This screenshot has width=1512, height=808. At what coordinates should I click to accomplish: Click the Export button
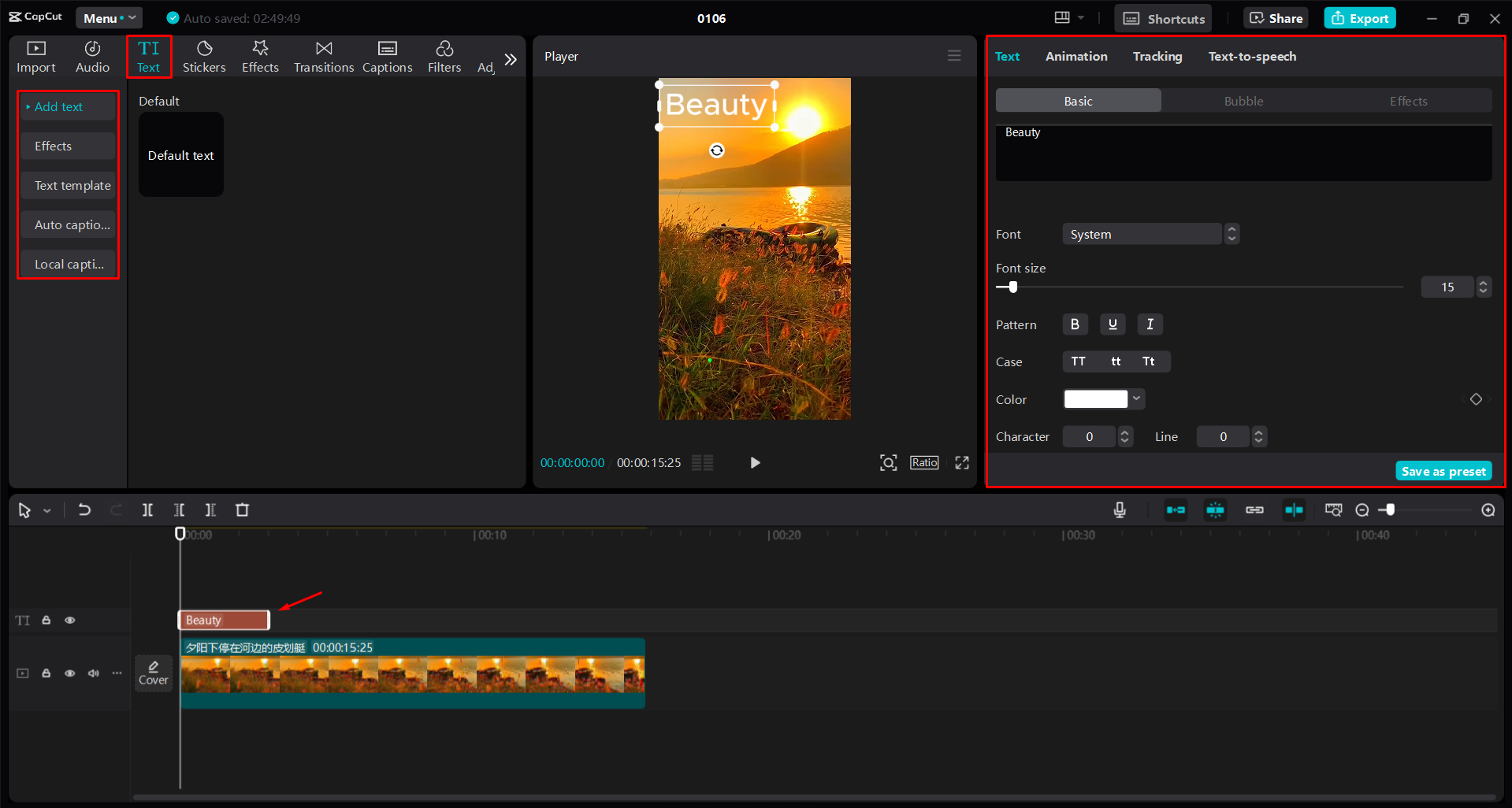point(1359,17)
